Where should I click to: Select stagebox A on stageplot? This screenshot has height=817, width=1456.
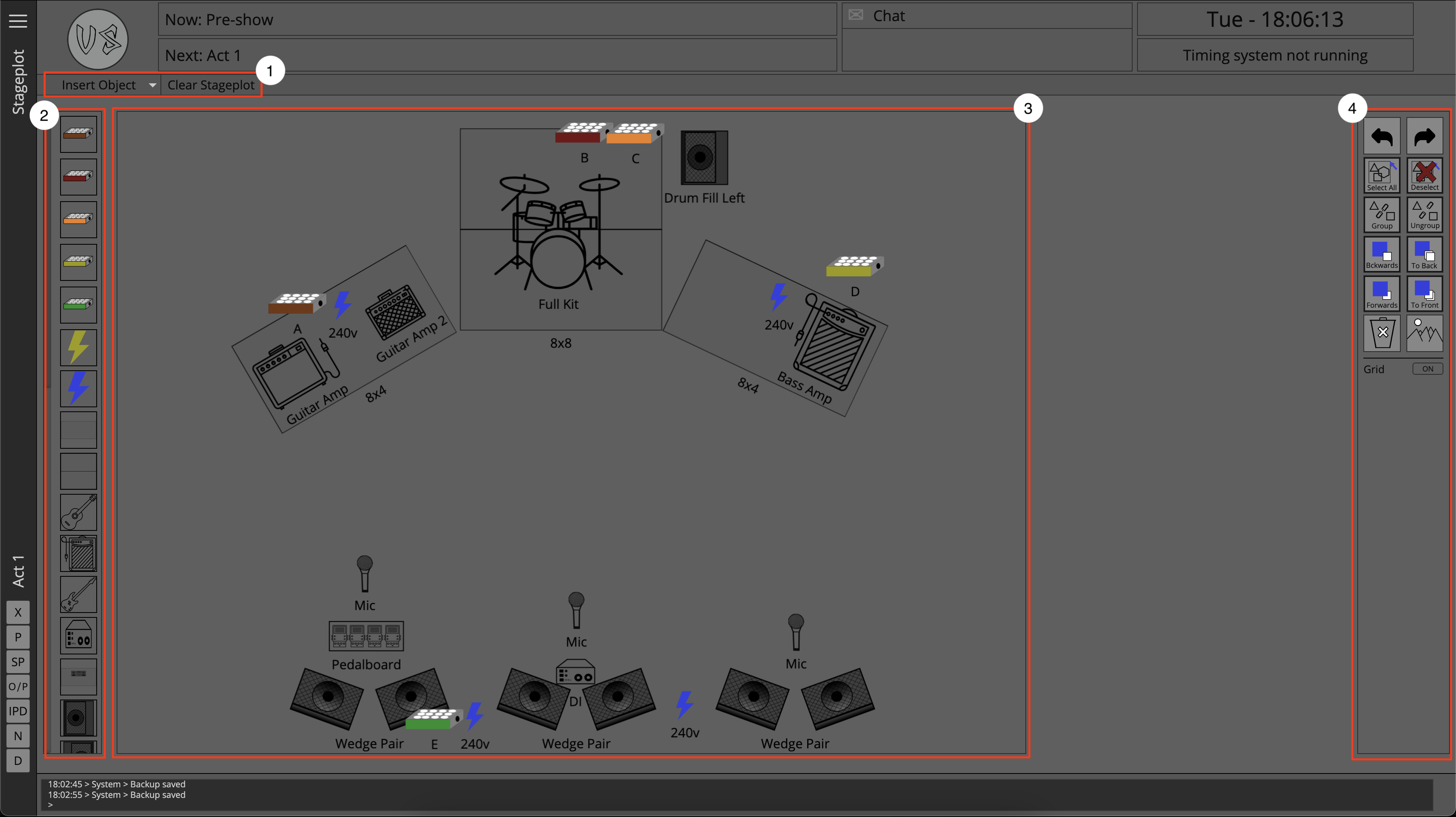297,303
